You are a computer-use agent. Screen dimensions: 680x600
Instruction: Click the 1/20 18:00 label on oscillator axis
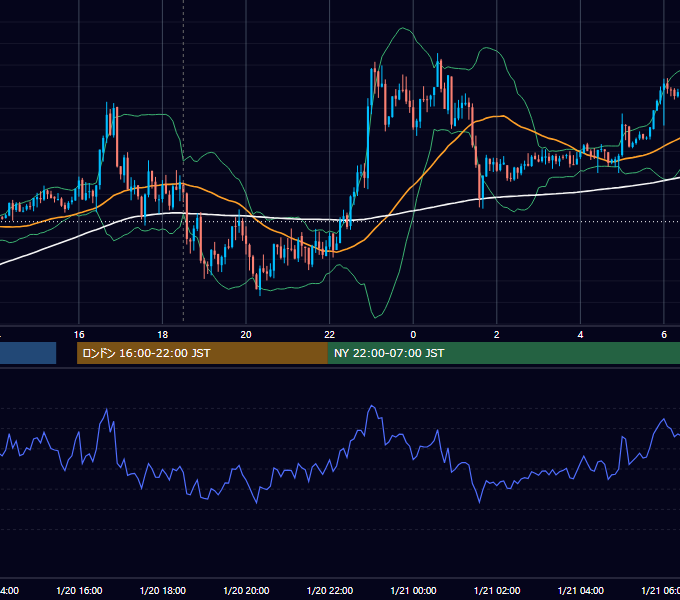[163, 590]
